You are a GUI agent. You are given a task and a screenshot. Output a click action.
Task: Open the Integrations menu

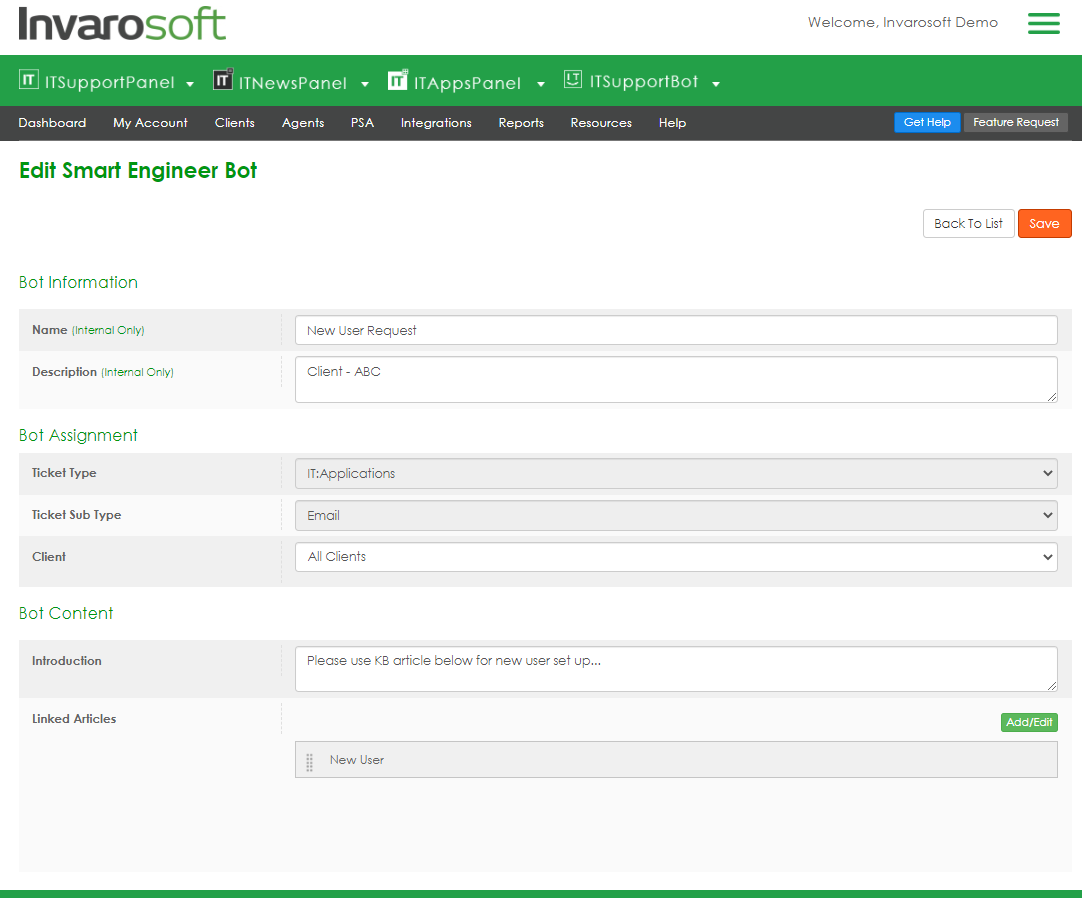coord(436,123)
